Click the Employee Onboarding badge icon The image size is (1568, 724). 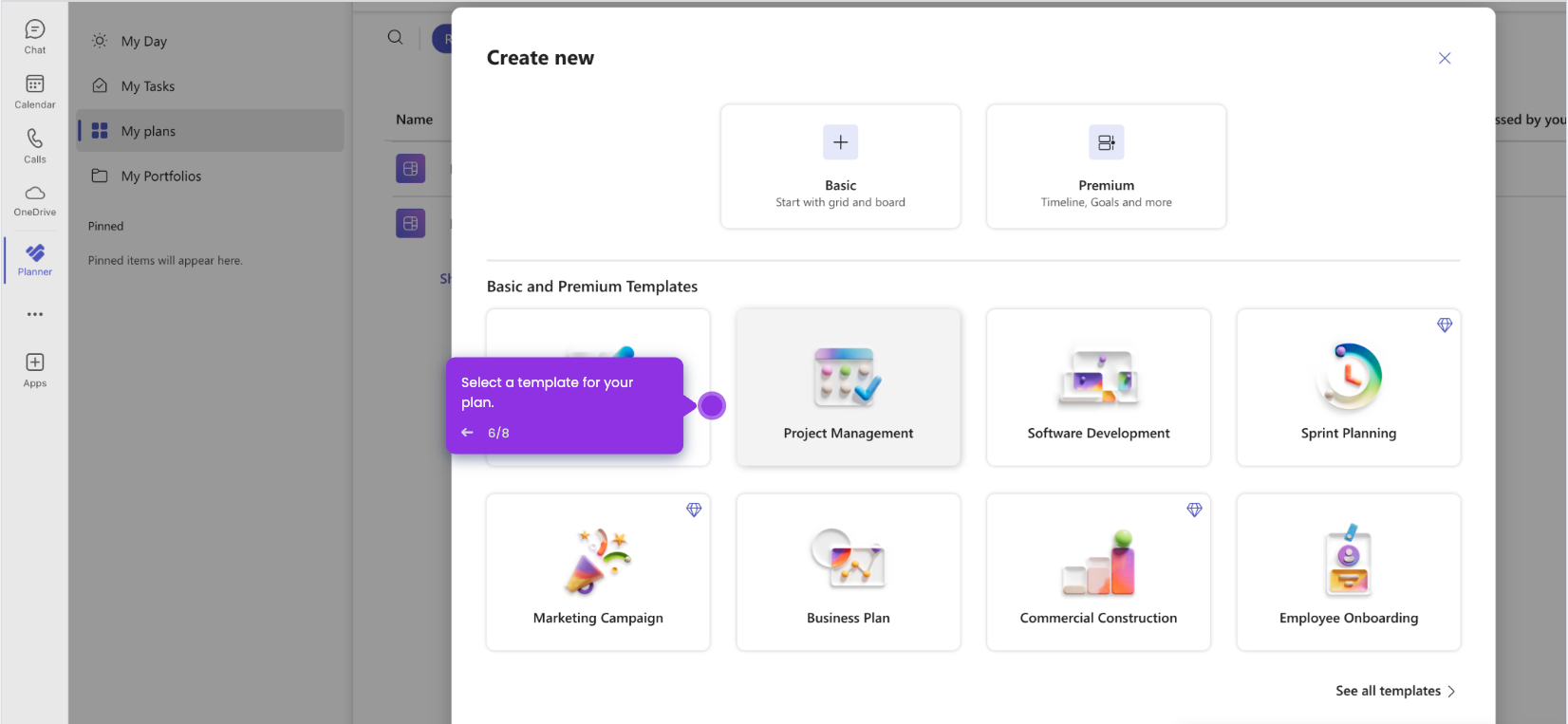pos(1349,560)
